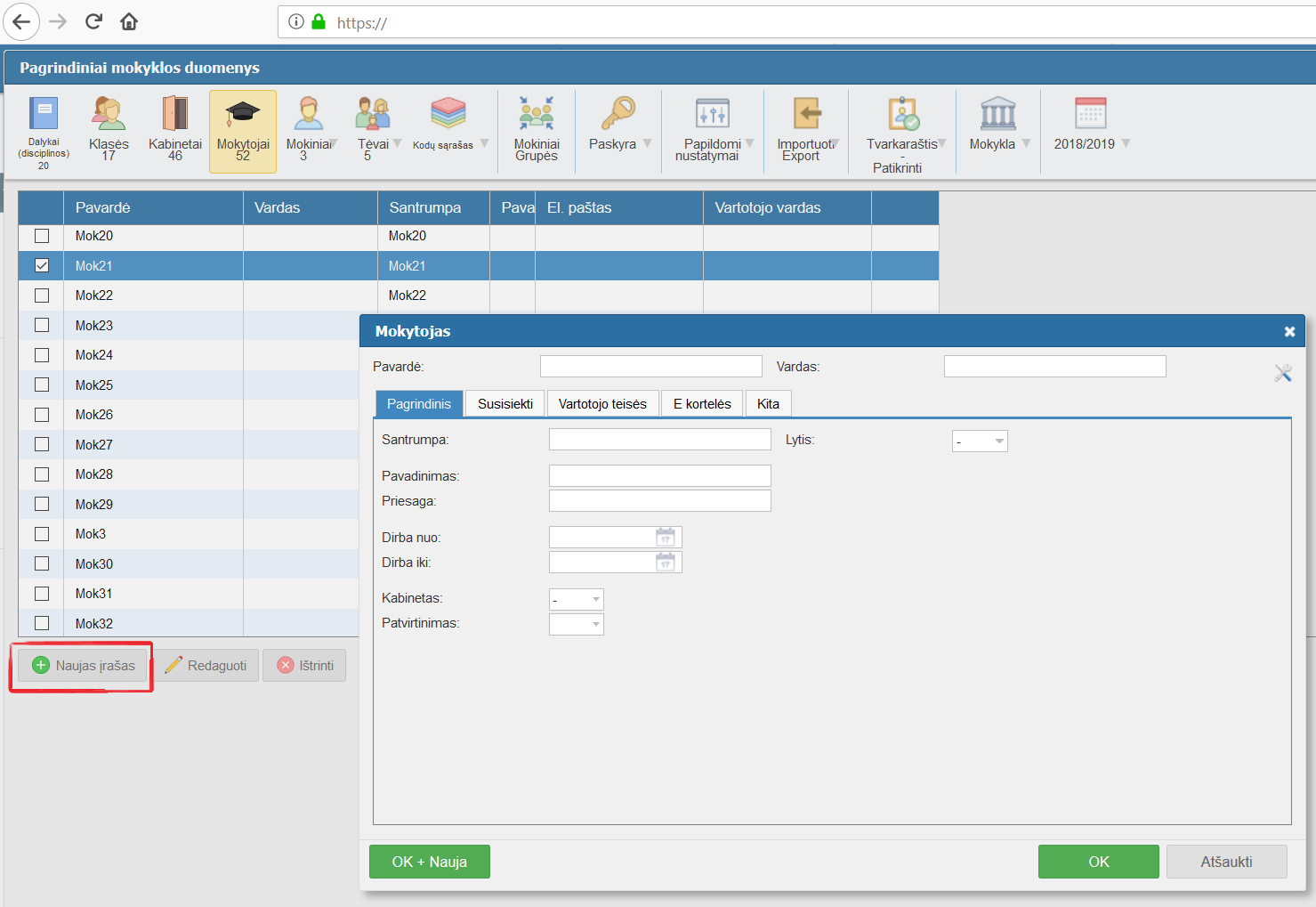Expand the Lytis dropdown

(x=980, y=441)
